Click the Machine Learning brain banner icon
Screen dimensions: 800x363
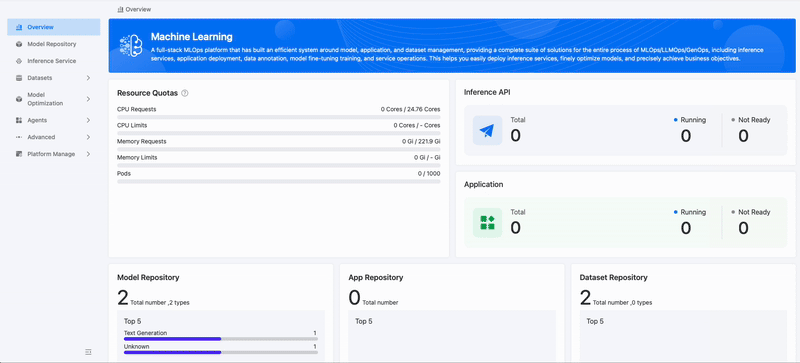tap(131, 46)
